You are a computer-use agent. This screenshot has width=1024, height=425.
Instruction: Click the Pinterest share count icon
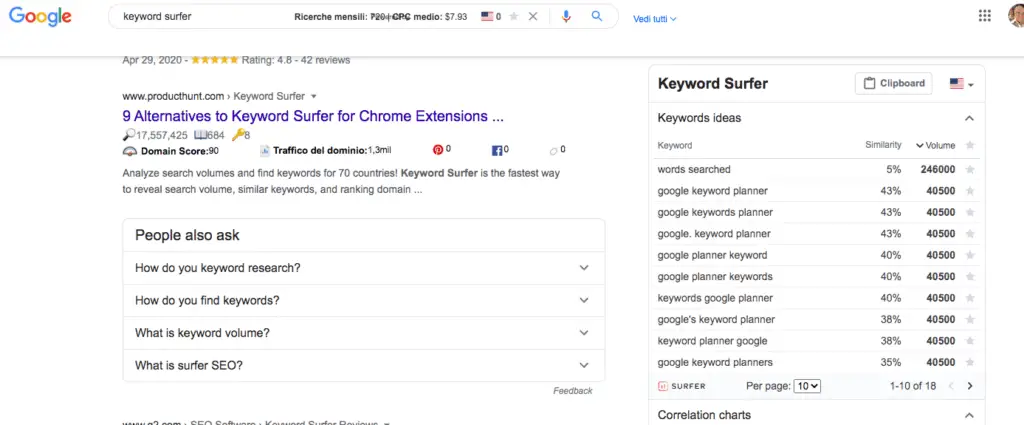pos(438,150)
